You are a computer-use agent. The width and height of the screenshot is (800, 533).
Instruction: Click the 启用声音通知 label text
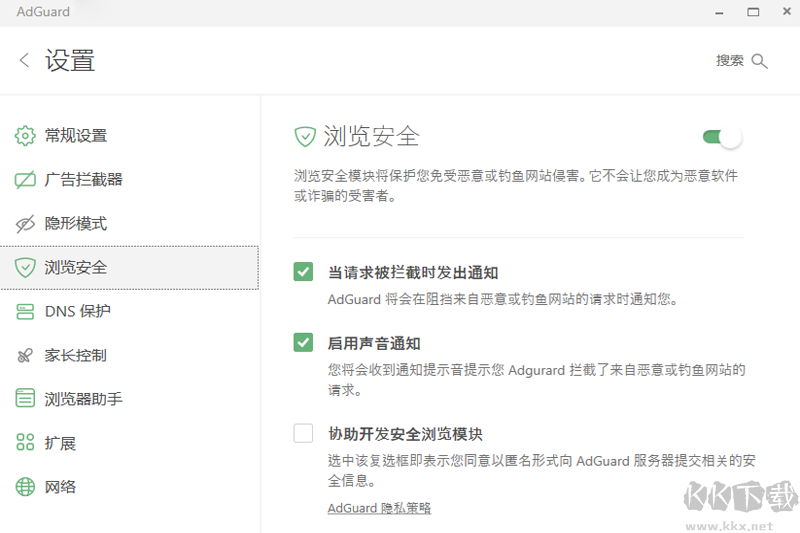374,343
